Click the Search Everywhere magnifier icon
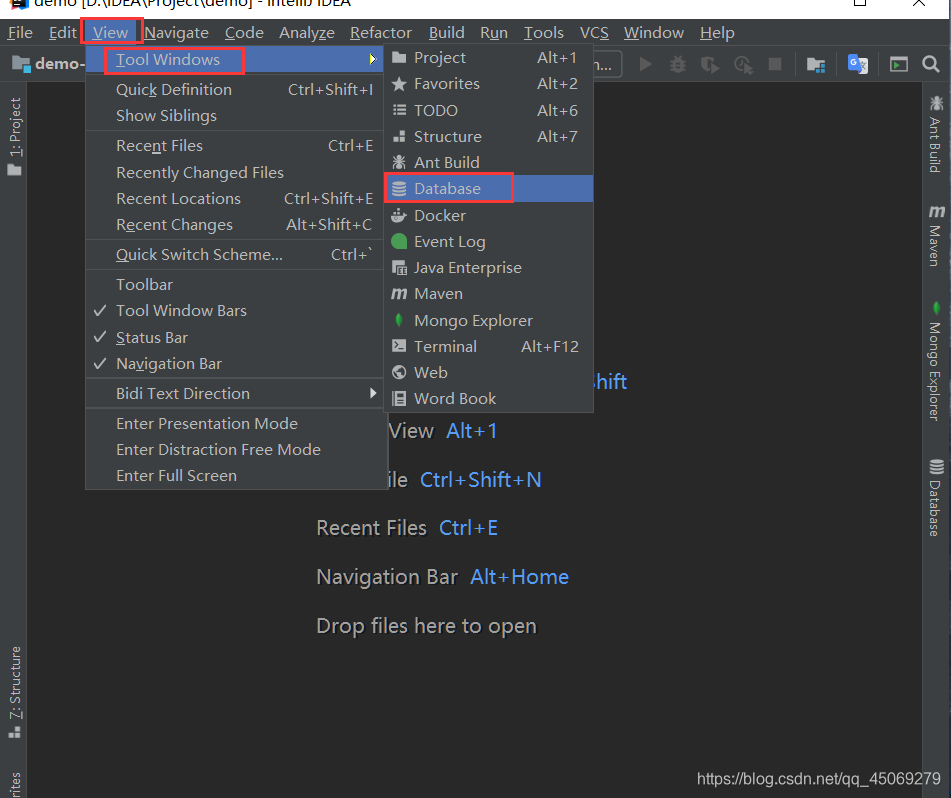This screenshot has height=798, width=951. click(x=931, y=64)
